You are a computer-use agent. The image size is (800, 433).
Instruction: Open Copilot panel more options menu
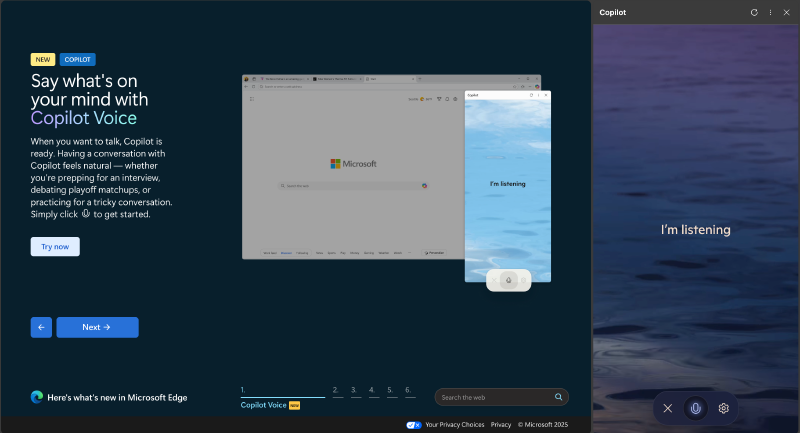pyautogui.click(x=770, y=12)
